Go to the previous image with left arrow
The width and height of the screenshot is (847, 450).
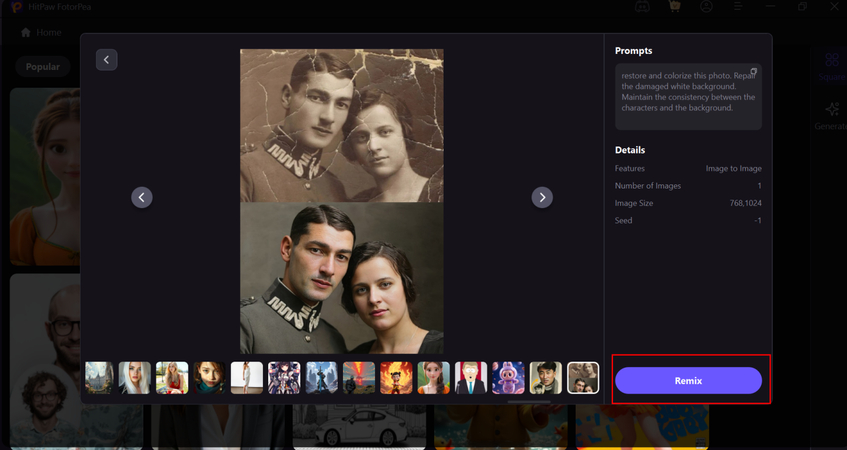pos(142,197)
